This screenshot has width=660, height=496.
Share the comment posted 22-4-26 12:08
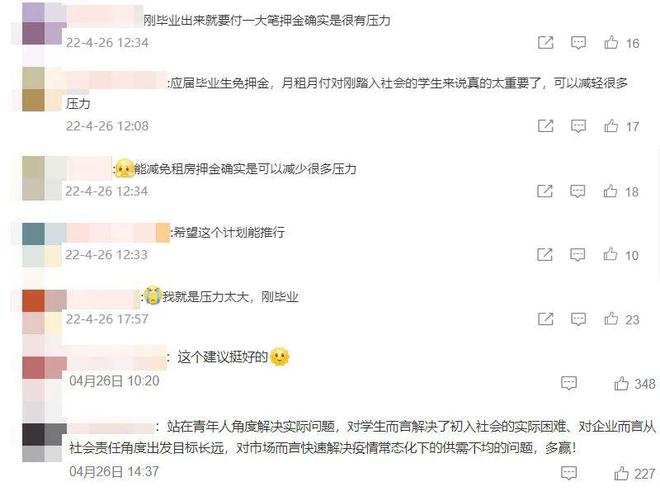point(545,125)
